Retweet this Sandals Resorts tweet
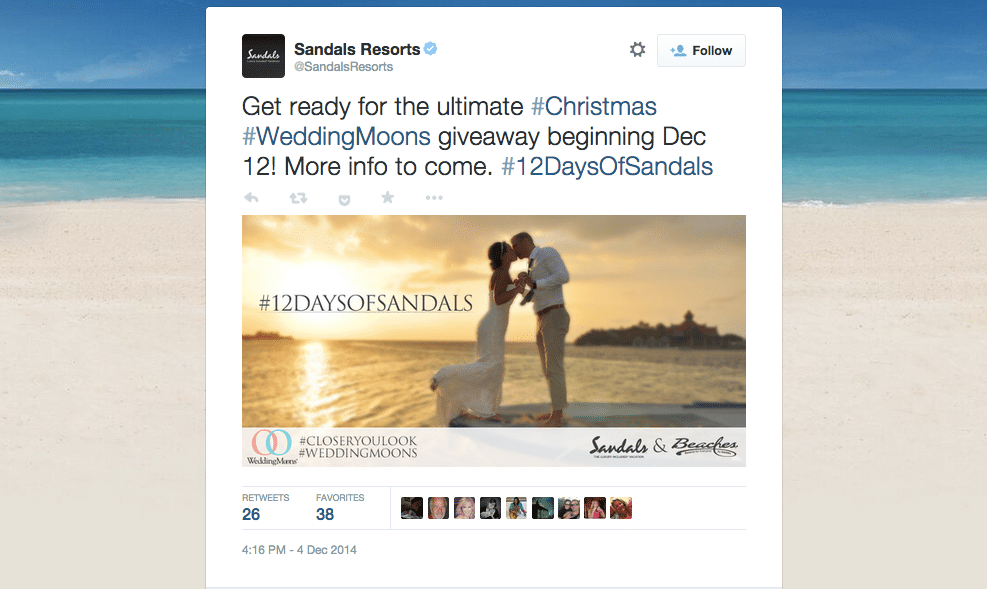This screenshot has height=589, width=987. coord(298,198)
